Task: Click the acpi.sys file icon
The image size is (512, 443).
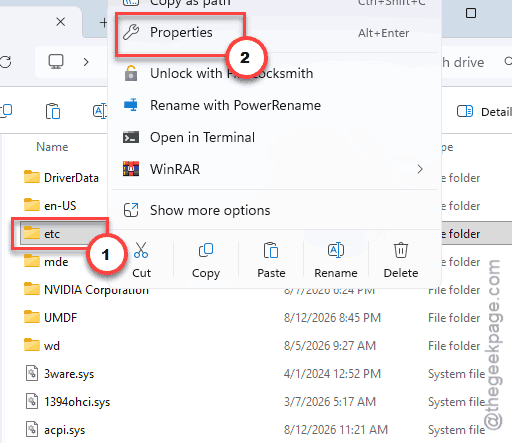Action: click(32, 429)
